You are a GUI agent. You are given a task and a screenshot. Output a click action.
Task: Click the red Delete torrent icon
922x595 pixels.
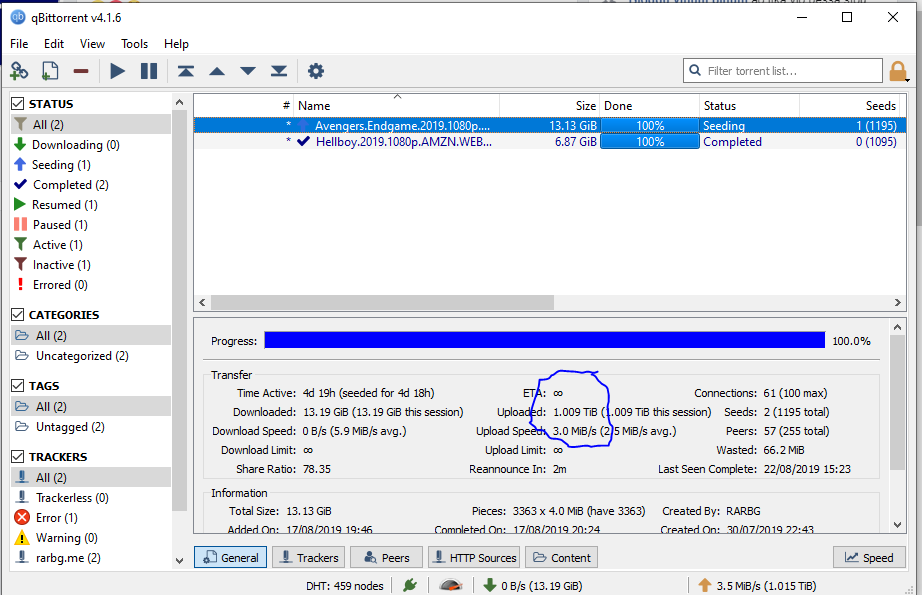[x=81, y=71]
